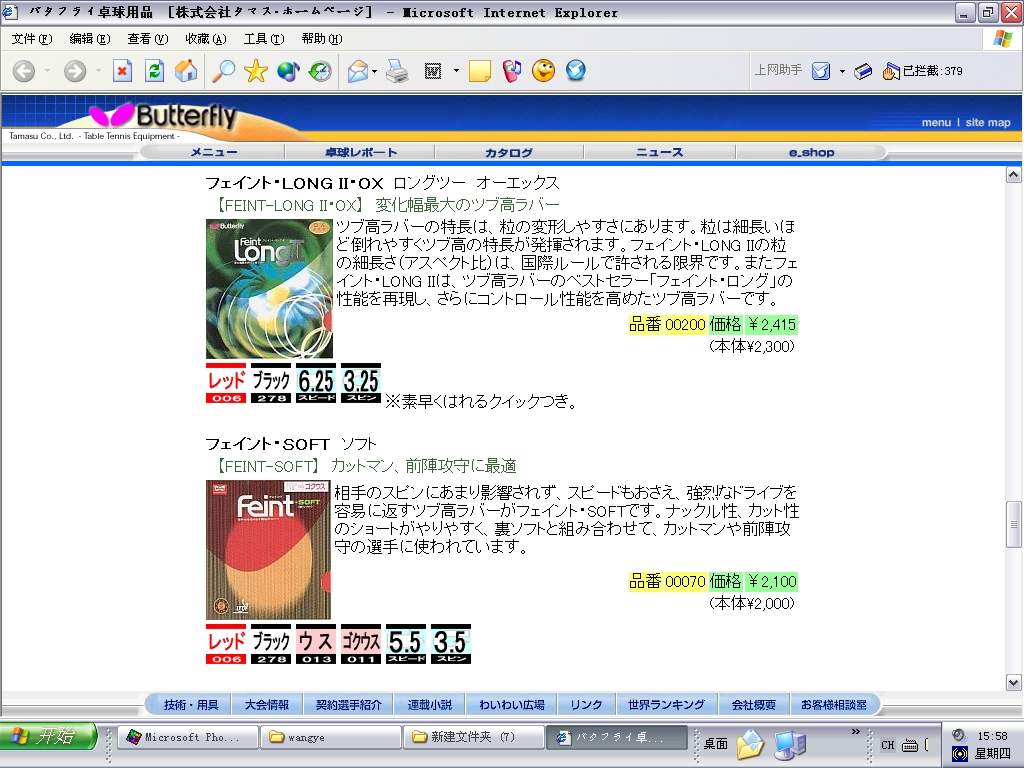
Task: Open Favorites with the star icon
Action: pyautogui.click(x=255, y=71)
